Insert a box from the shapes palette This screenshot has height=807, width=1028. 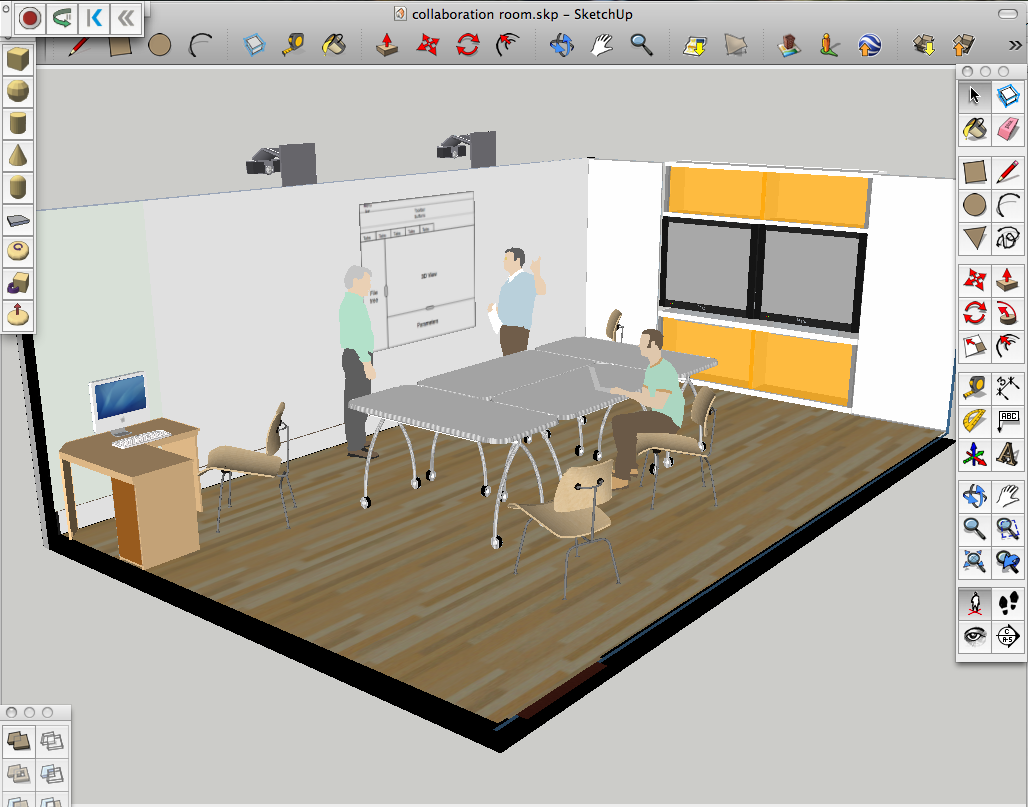coord(18,60)
